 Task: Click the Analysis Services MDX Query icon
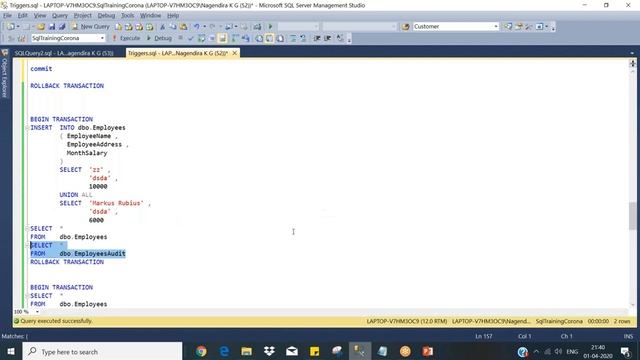129,27
